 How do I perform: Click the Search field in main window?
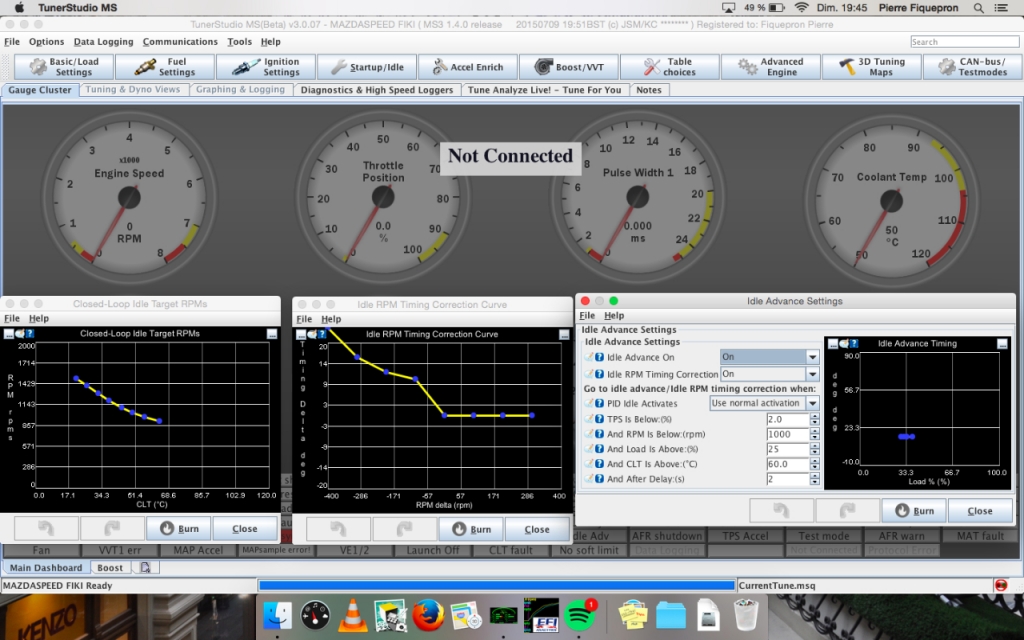[965, 42]
